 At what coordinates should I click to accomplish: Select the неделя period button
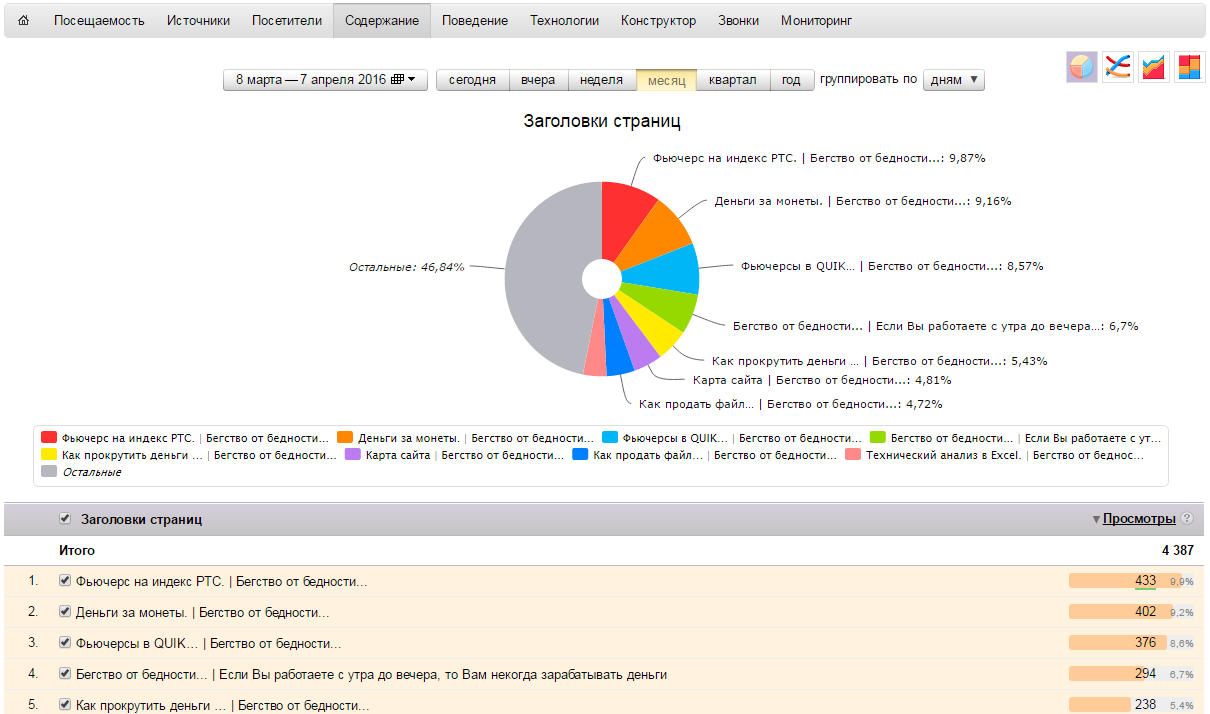(x=601, y=80)
